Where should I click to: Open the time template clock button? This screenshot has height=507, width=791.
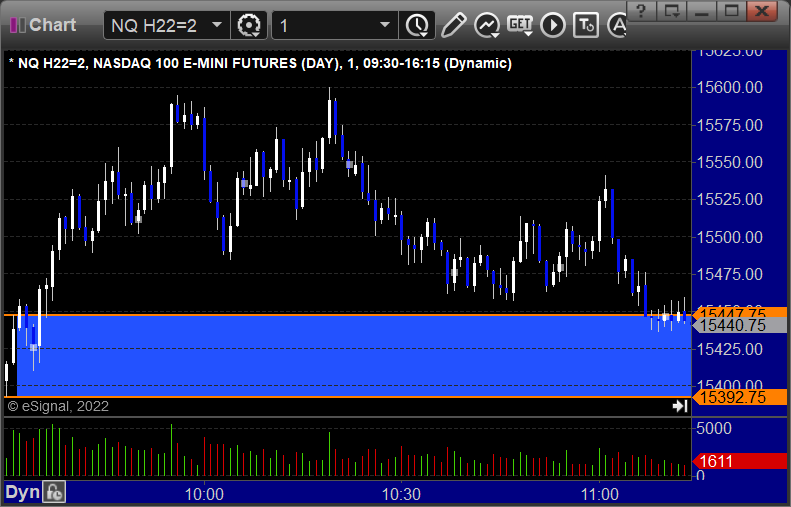[417, 25]
